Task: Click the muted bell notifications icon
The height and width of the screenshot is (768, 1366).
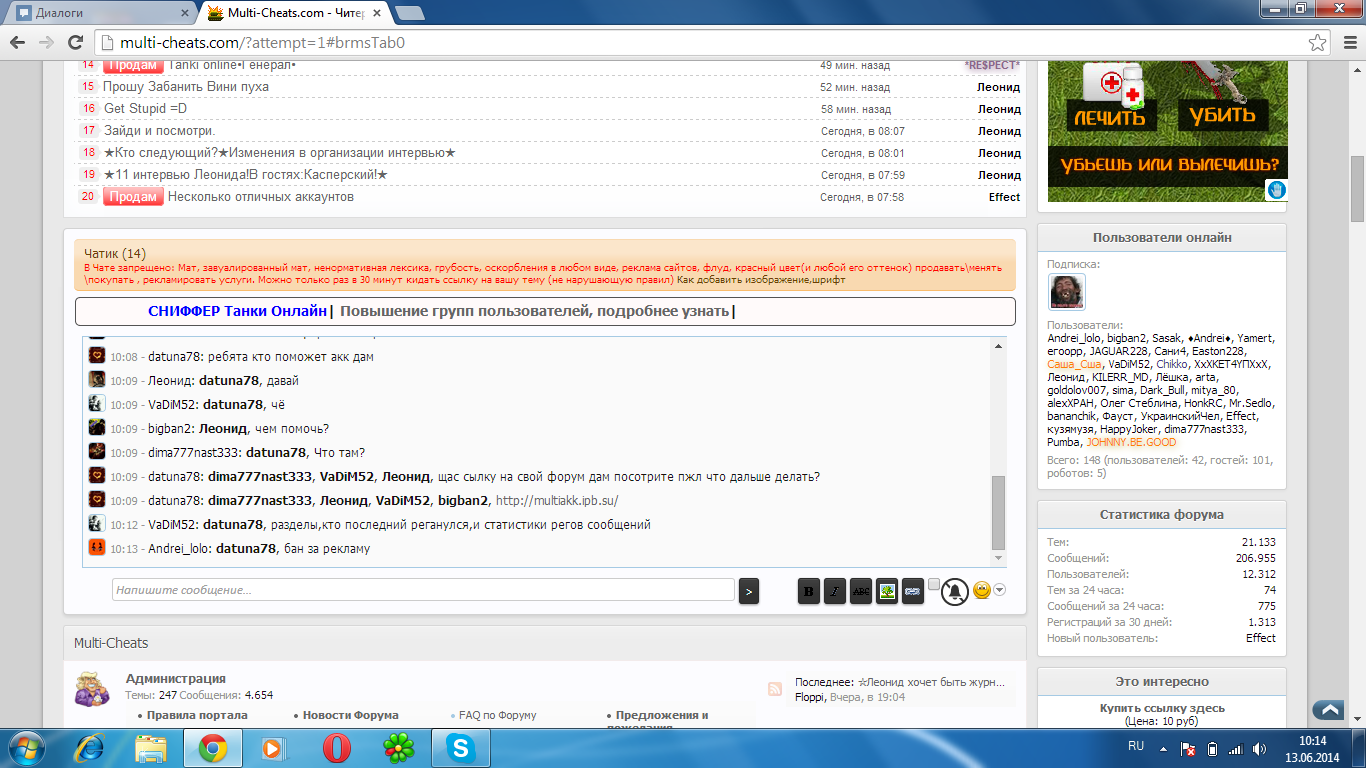Action: pyautogui.click(x=956, y=591)
